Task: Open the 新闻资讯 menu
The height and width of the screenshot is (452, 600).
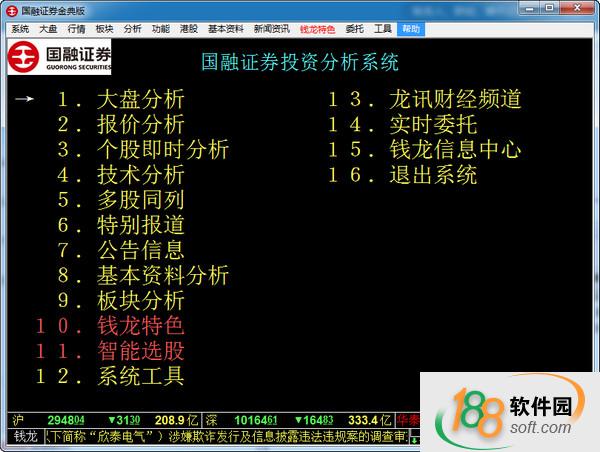Action: point(272,29)
